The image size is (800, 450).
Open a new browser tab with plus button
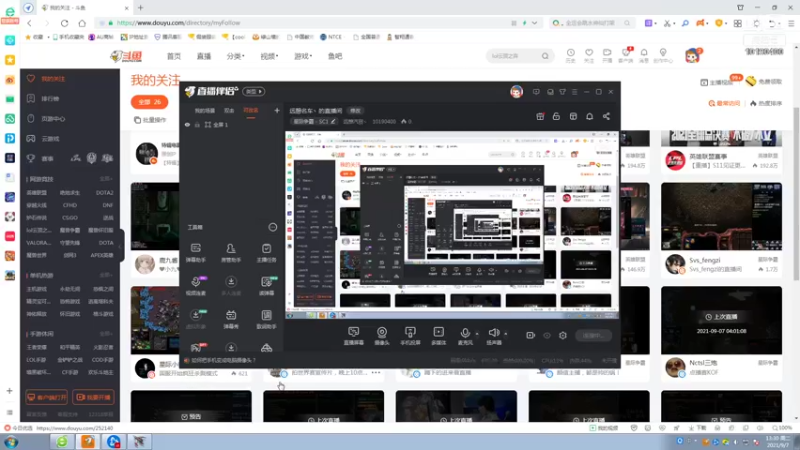coord(140,8)
